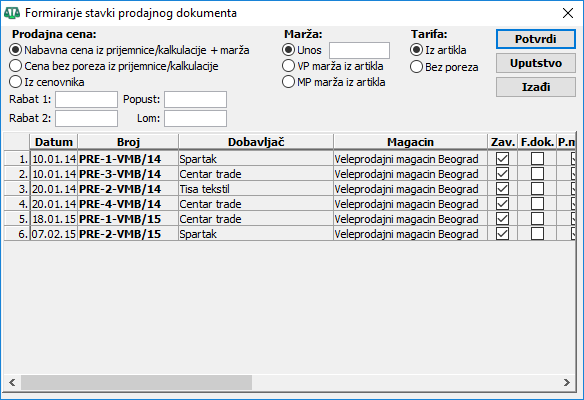Click the Dobavljač column header

256,142
